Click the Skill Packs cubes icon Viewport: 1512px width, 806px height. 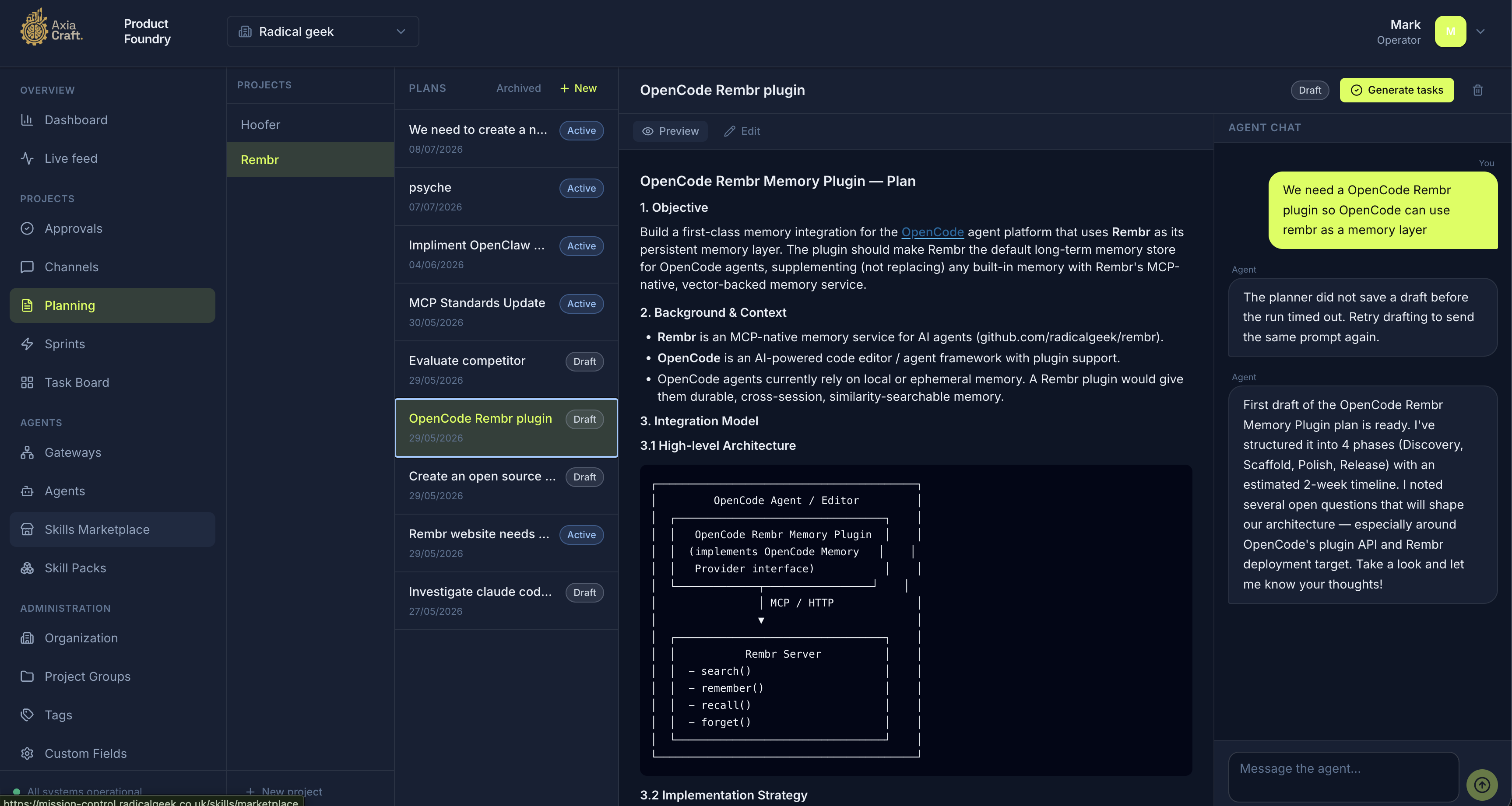click(27, 568)
